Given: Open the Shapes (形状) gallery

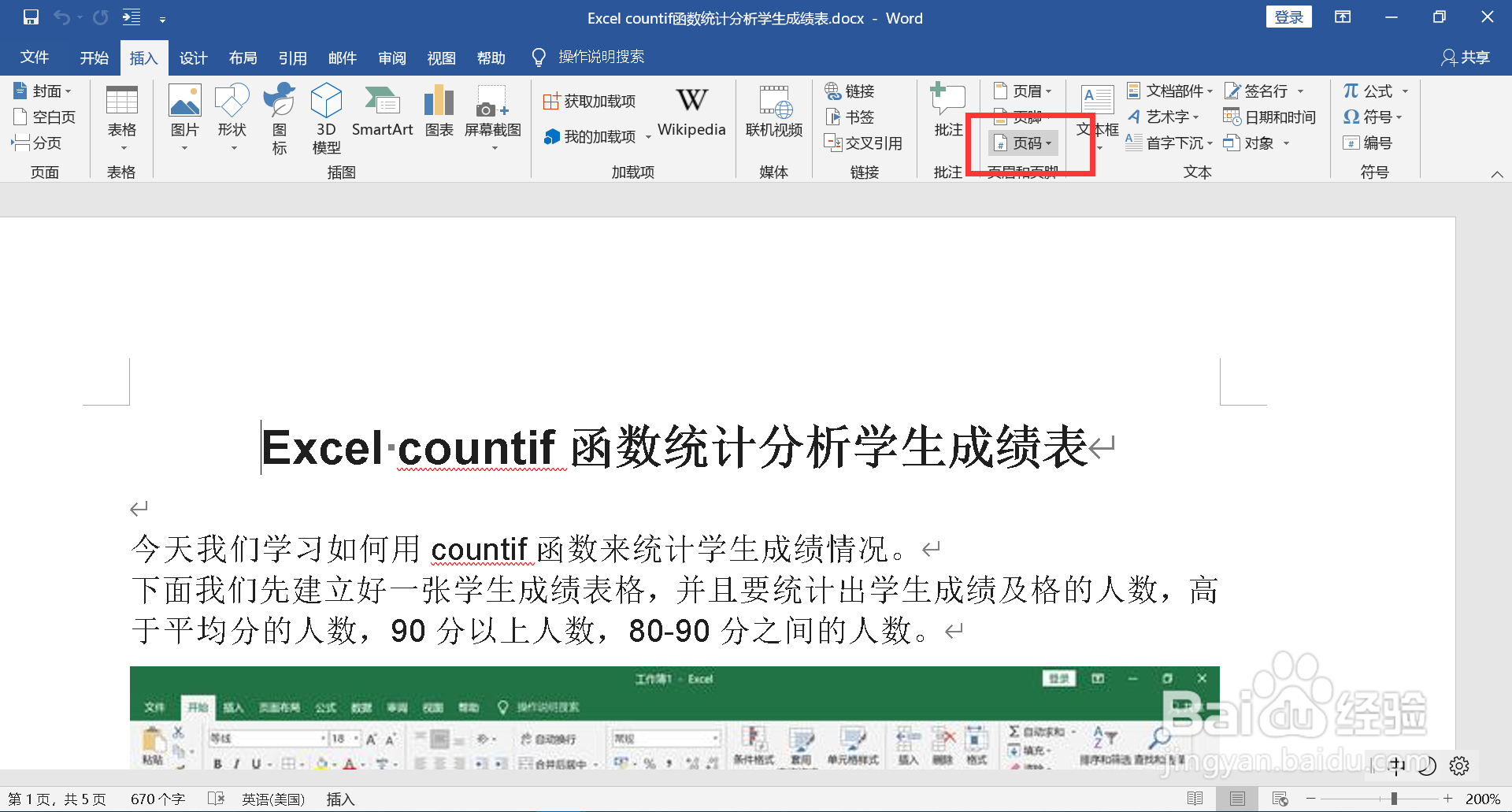Looking at the screenshot, I should coord(232,119).
